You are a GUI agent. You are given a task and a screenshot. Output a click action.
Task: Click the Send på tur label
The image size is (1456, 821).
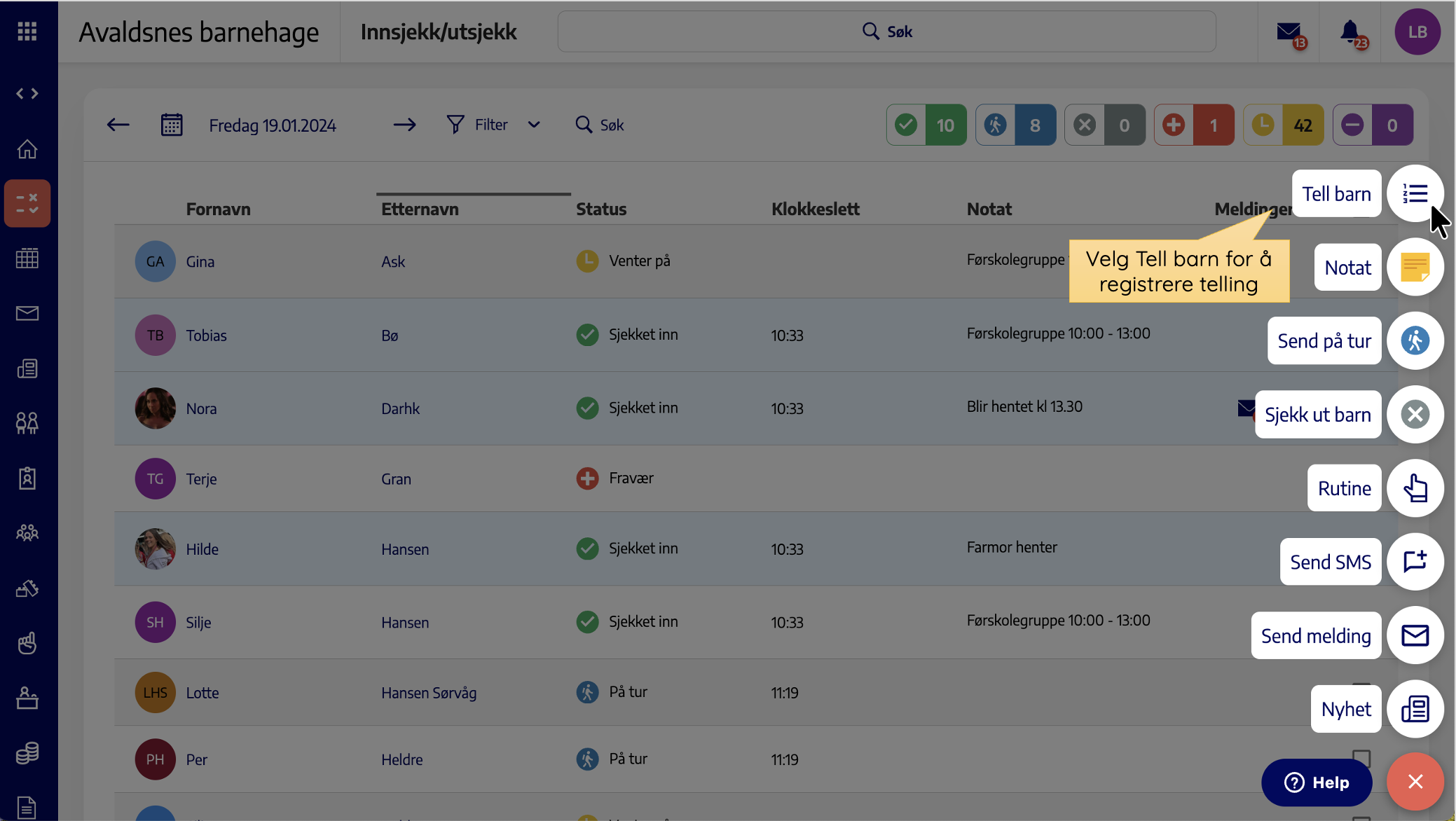pyautogui.click(x=1324, y=341)
